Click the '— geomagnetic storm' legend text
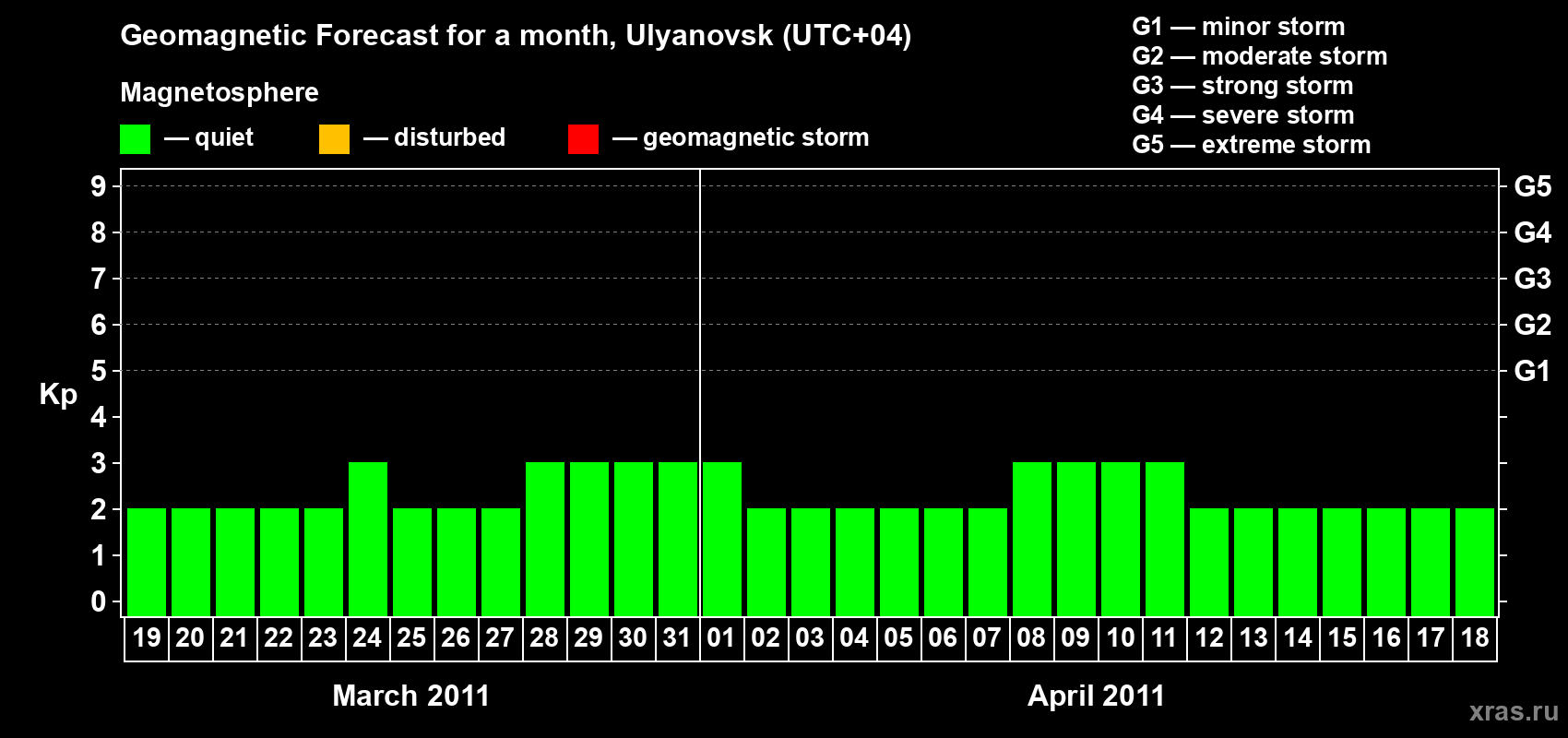 tap(741, 138)
